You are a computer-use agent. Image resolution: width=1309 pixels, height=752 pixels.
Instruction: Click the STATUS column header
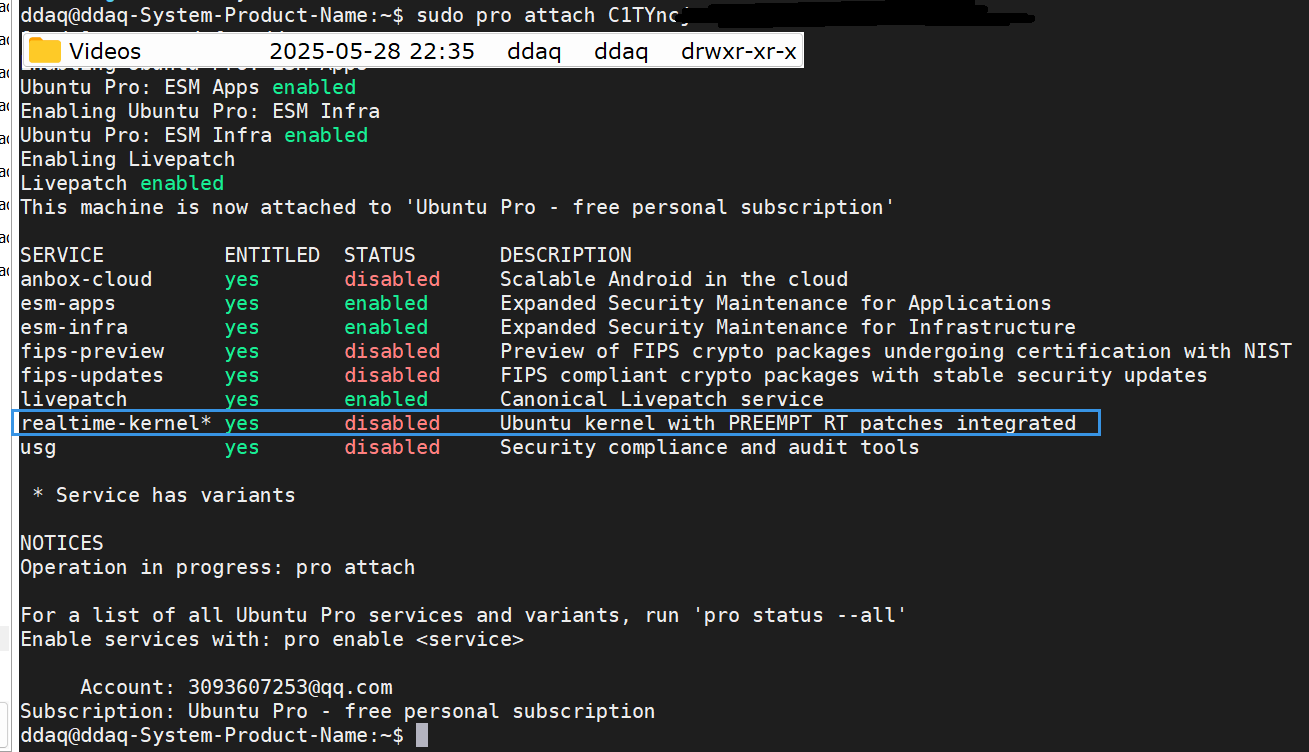point(380,255)
